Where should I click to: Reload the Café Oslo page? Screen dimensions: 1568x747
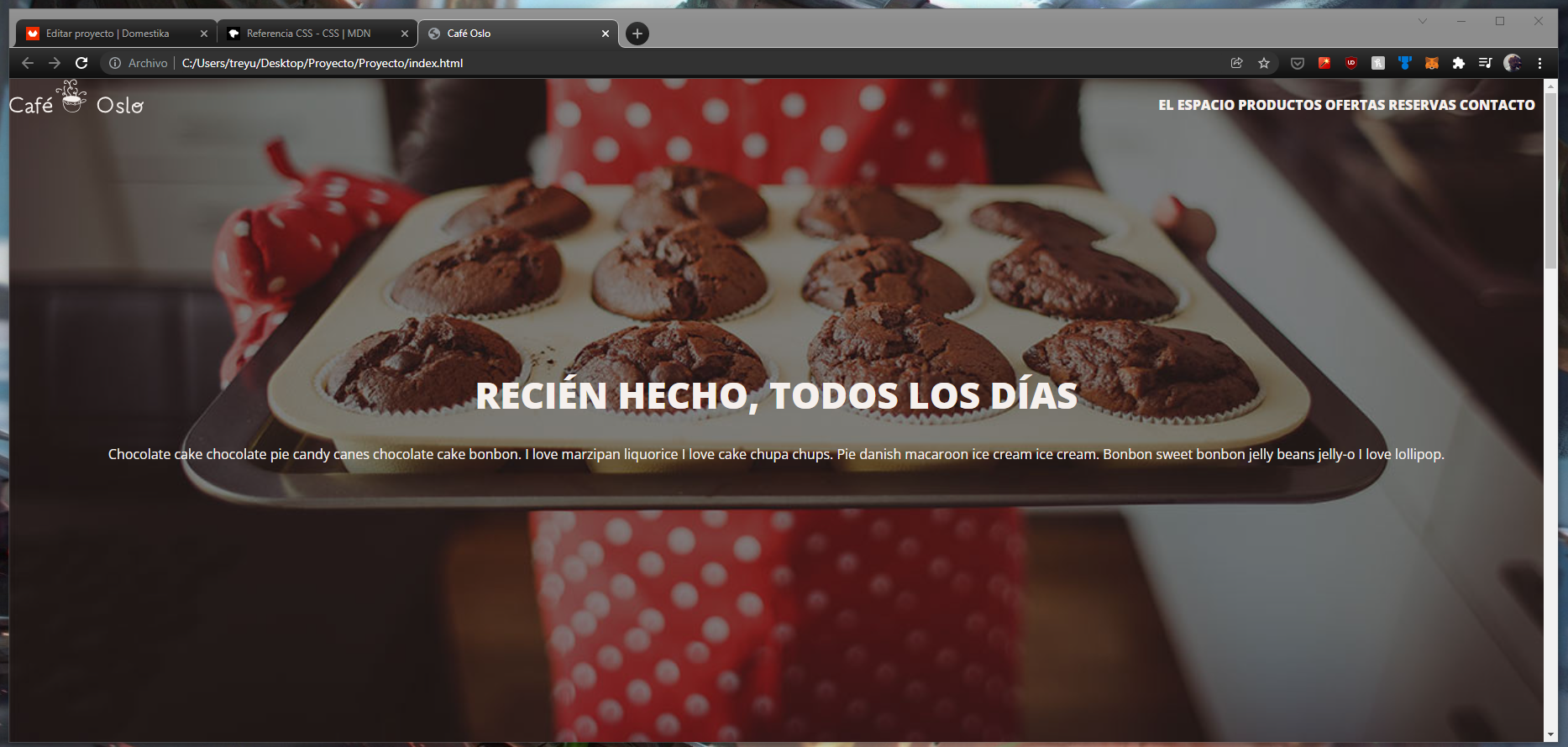(x=81, y=63)
